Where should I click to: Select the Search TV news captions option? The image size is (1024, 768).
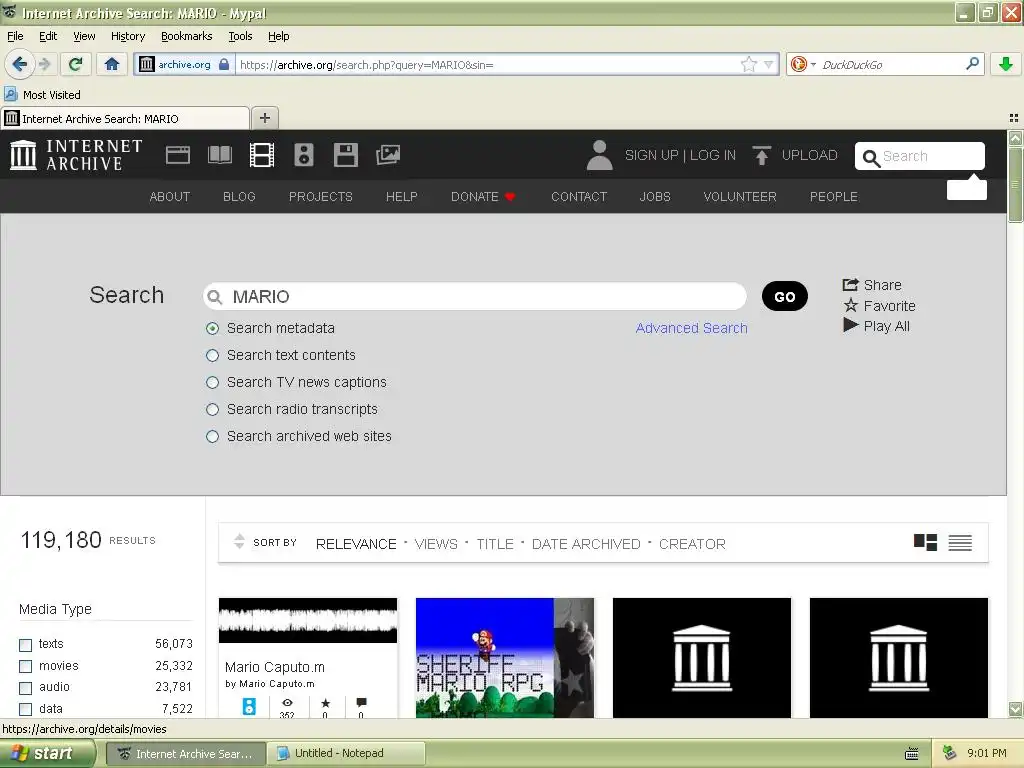coord(212,382)
